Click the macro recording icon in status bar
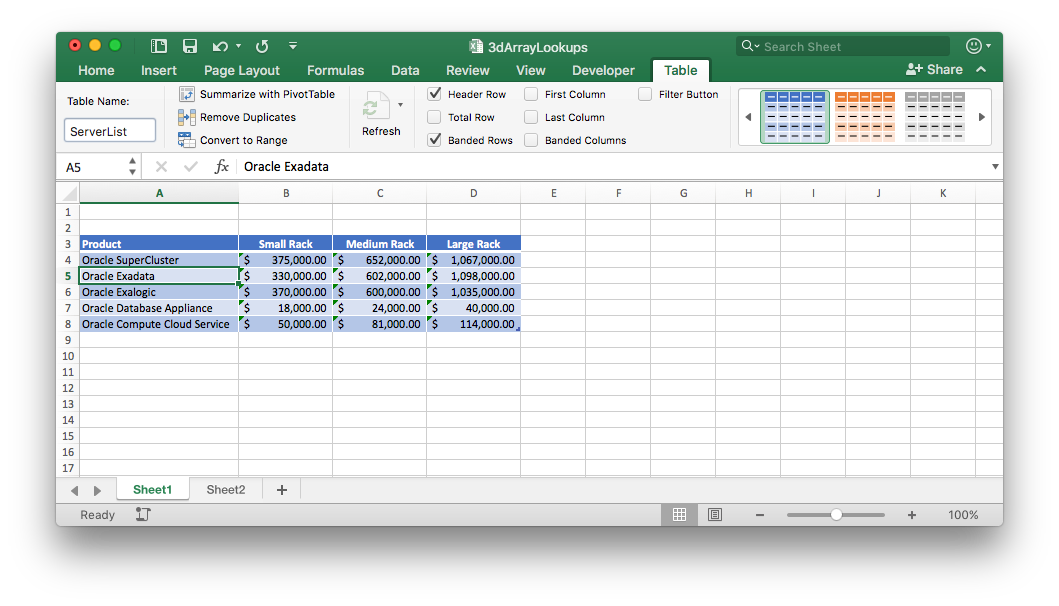This screenshot has height=606, width=1059. tap(143, 515)
